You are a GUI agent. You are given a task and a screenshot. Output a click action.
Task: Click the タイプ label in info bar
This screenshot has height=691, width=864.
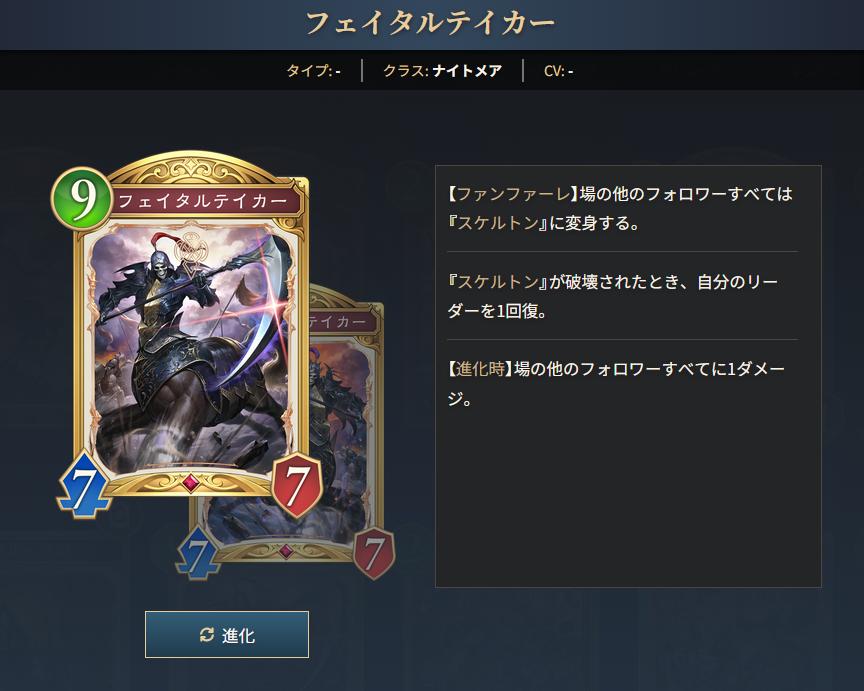click(x=313, y=71)
